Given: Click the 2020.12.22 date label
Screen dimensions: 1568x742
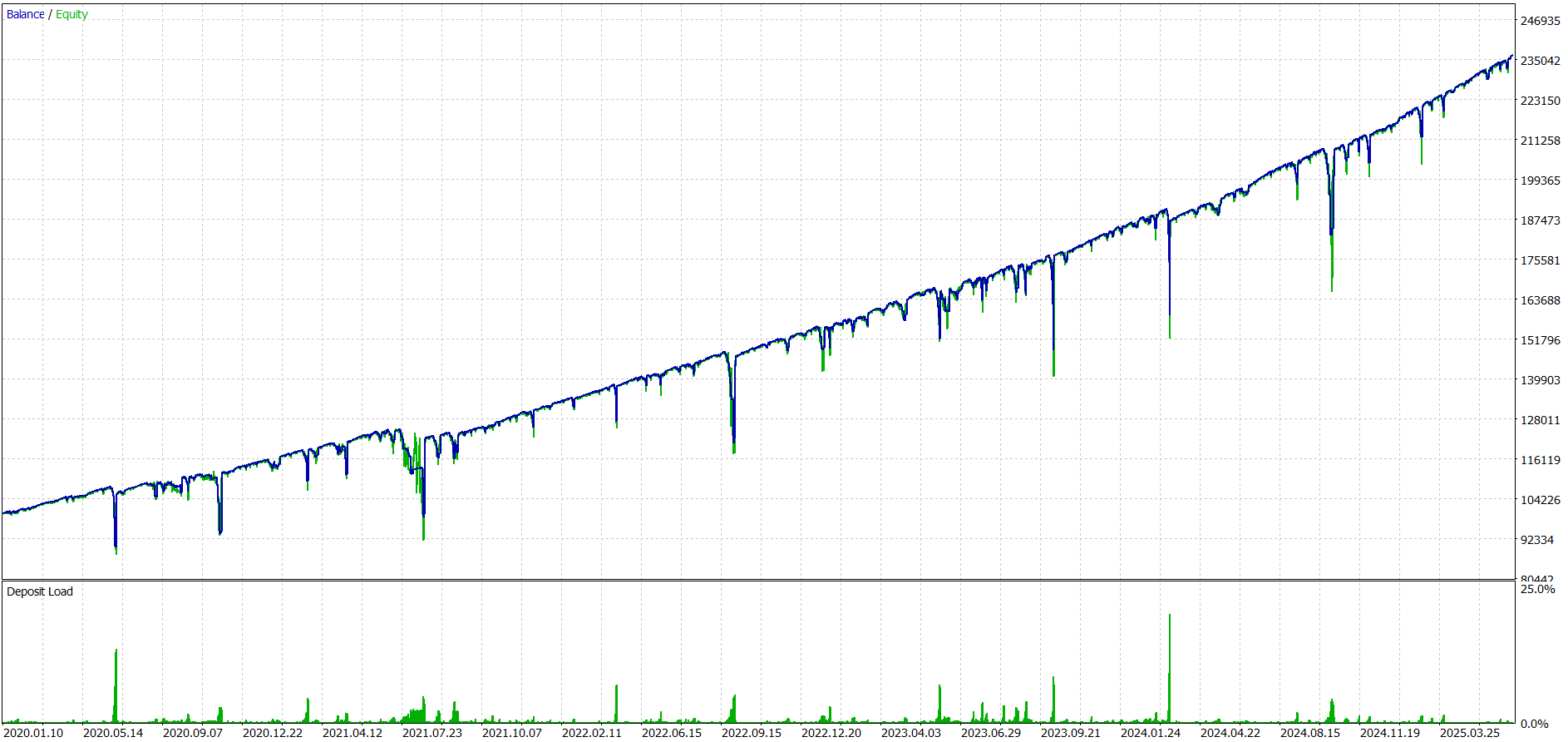Looking at the screenshot, I should pos(273,733).
